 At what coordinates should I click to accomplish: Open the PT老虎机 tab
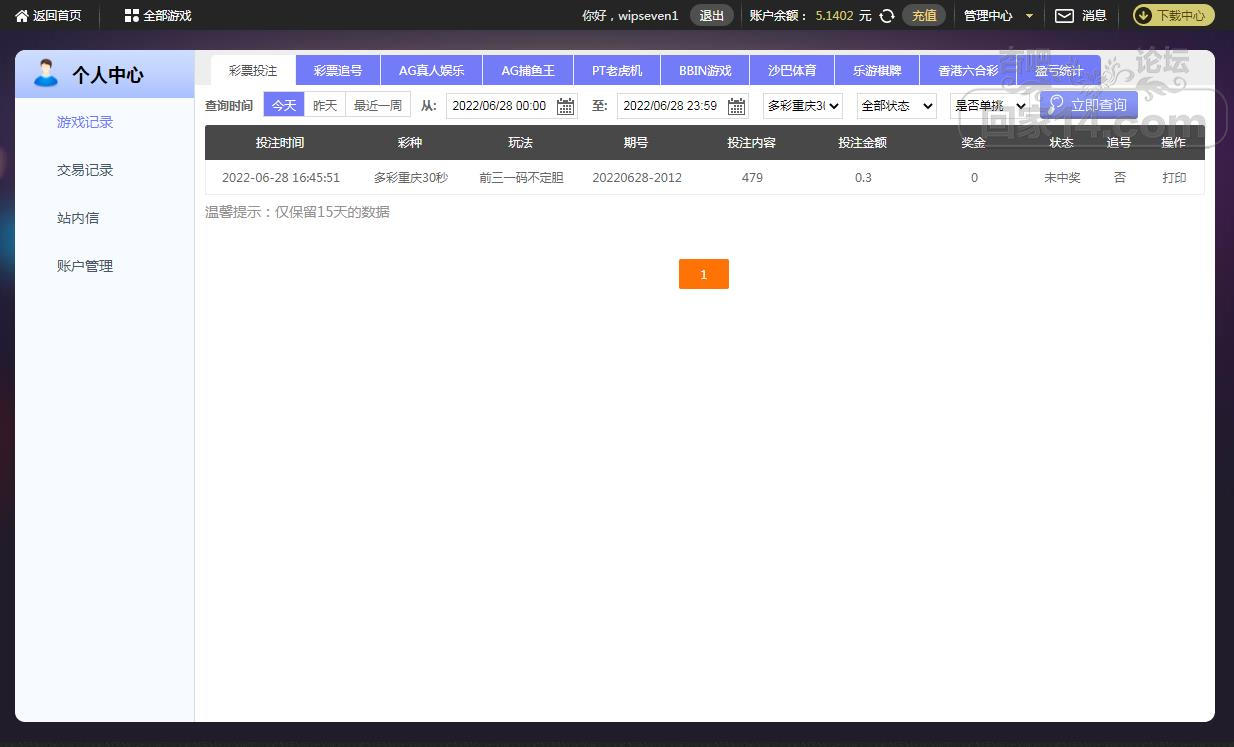[x=617, y=71]
